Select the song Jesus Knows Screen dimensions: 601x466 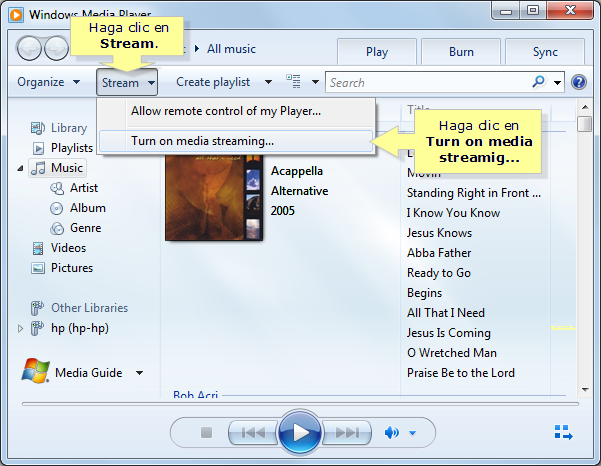[439, 233]
